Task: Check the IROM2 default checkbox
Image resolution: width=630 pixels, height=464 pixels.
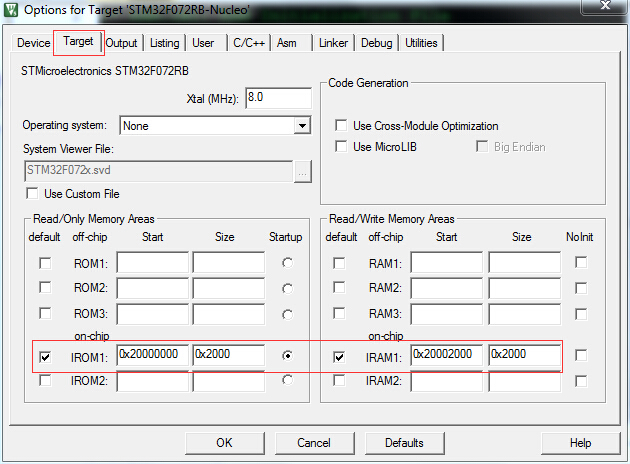Action: click(x=45, y=380)
